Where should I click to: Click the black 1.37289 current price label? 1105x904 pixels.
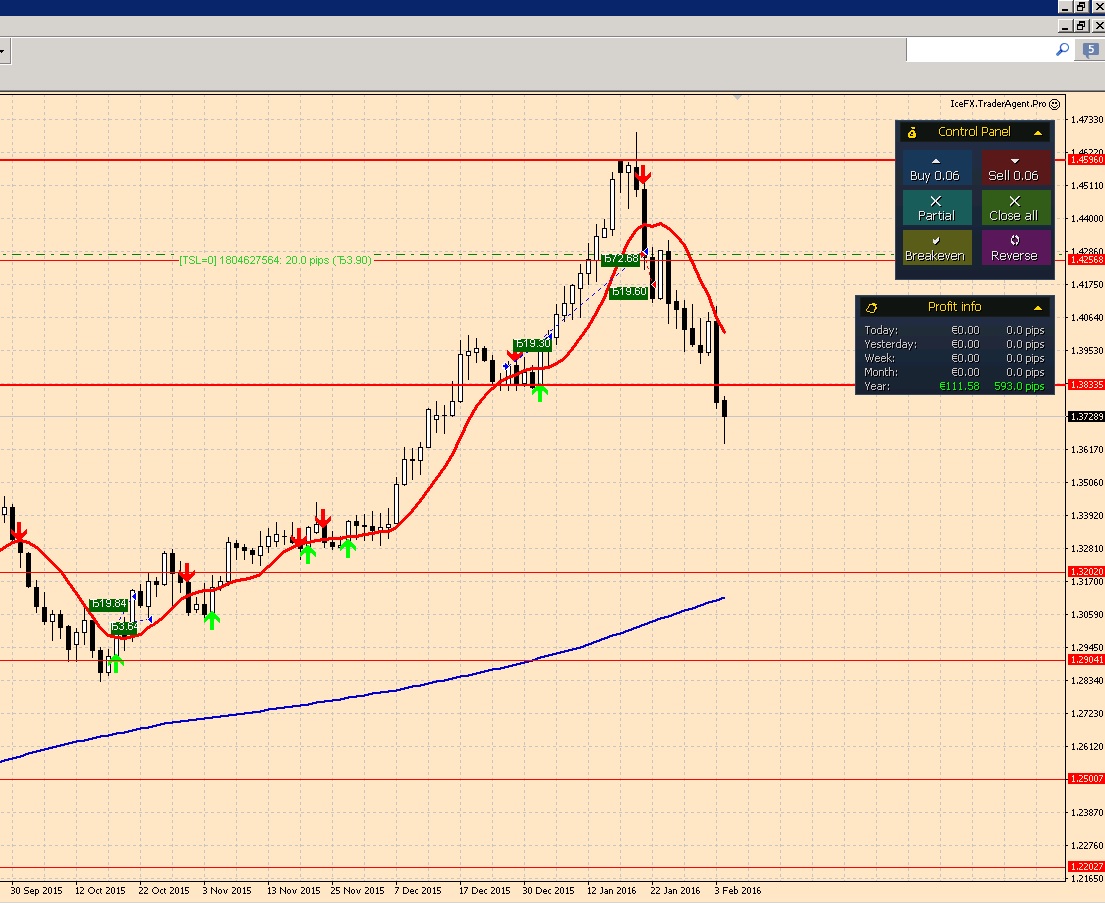click(1086, 417)
